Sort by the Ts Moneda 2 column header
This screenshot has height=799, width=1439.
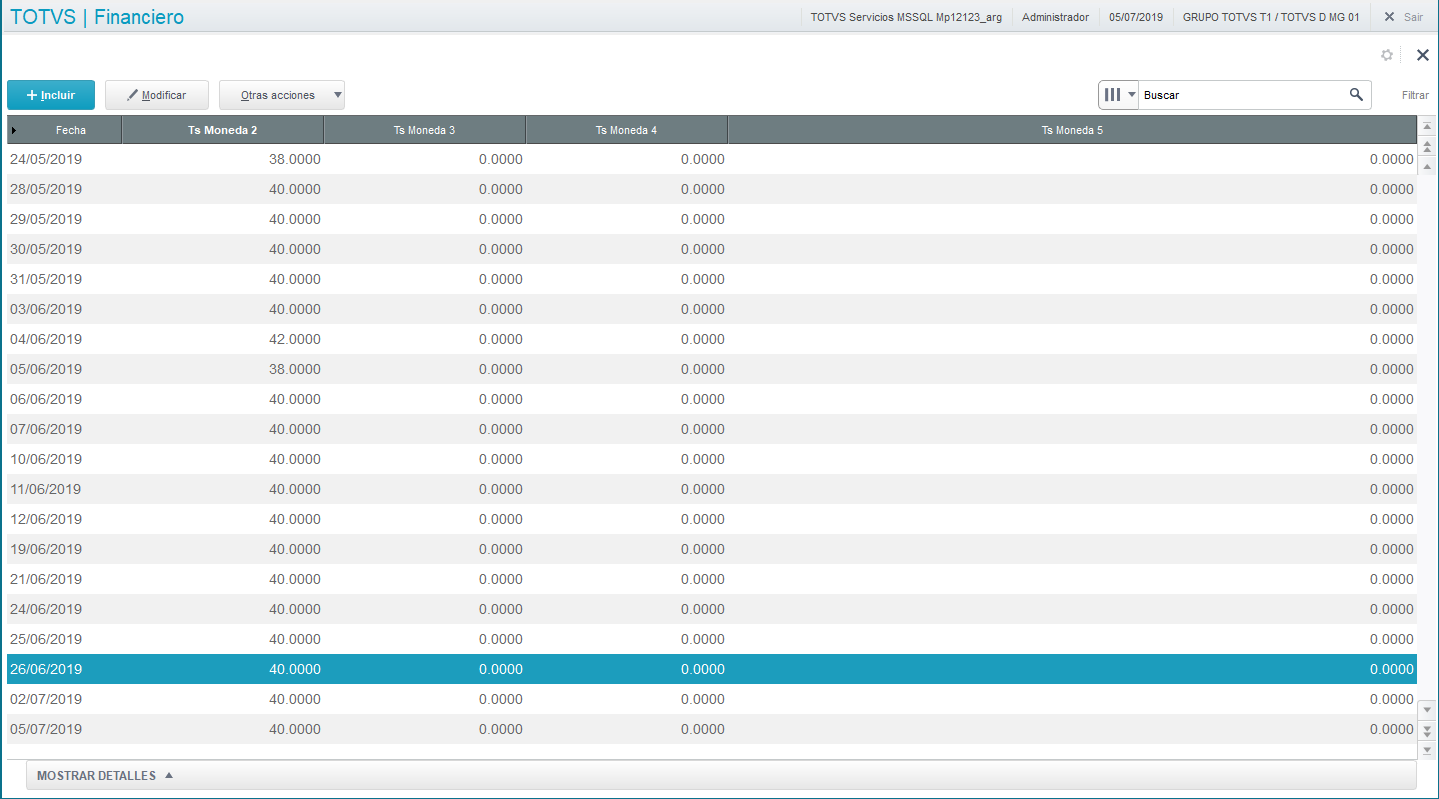(x=223, y=130)
